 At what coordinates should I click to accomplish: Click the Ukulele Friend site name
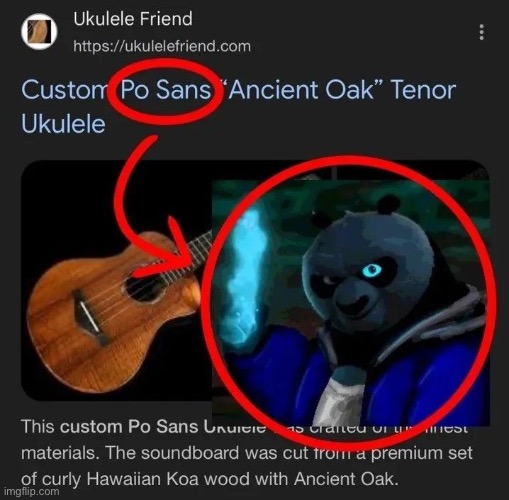pos(133,19)
